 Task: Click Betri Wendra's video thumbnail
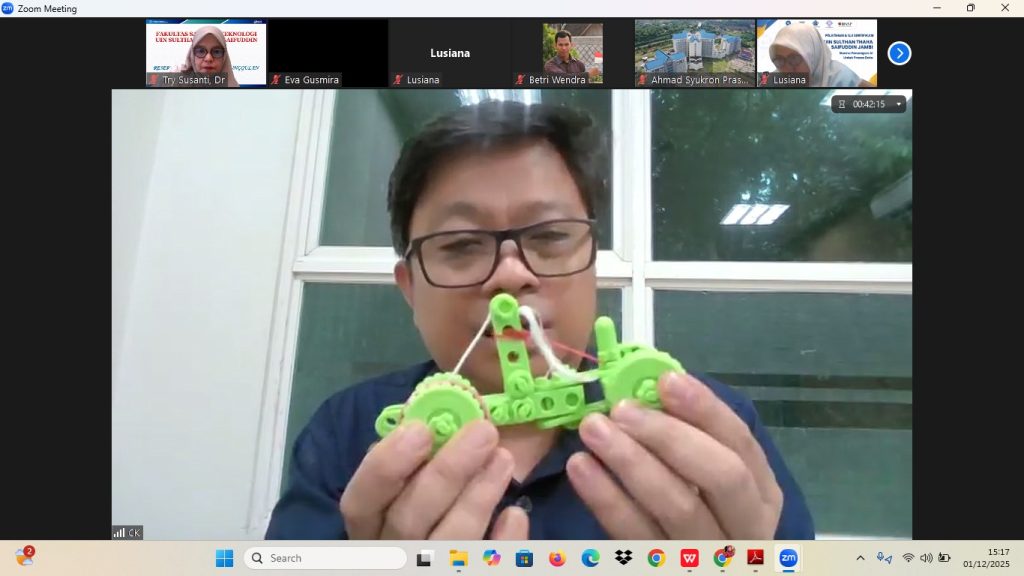click(x=572, y=52)
